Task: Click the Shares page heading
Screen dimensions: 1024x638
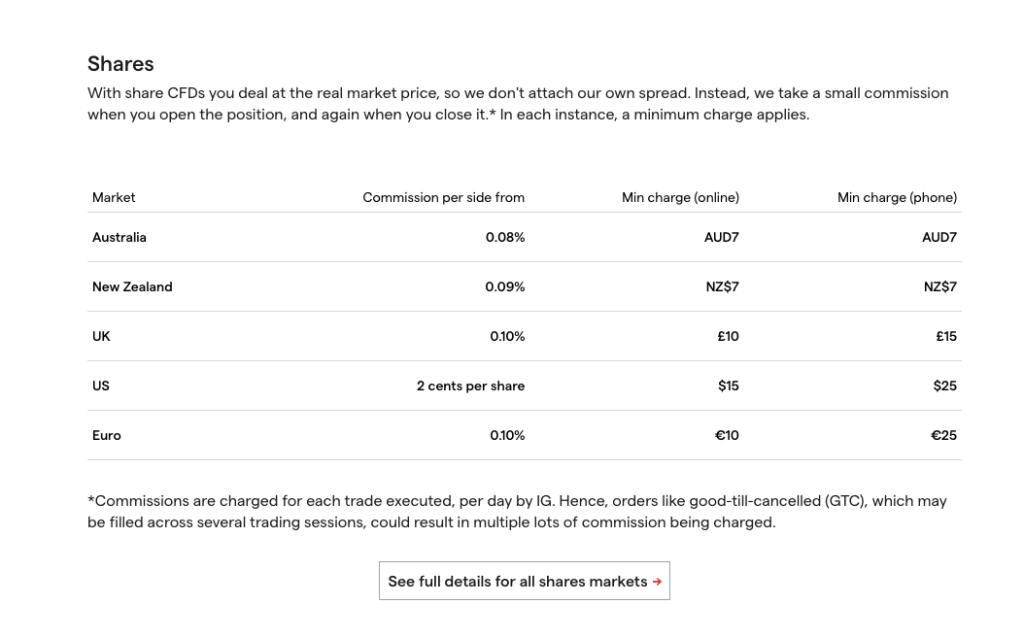Action: (x=119, y=63)
